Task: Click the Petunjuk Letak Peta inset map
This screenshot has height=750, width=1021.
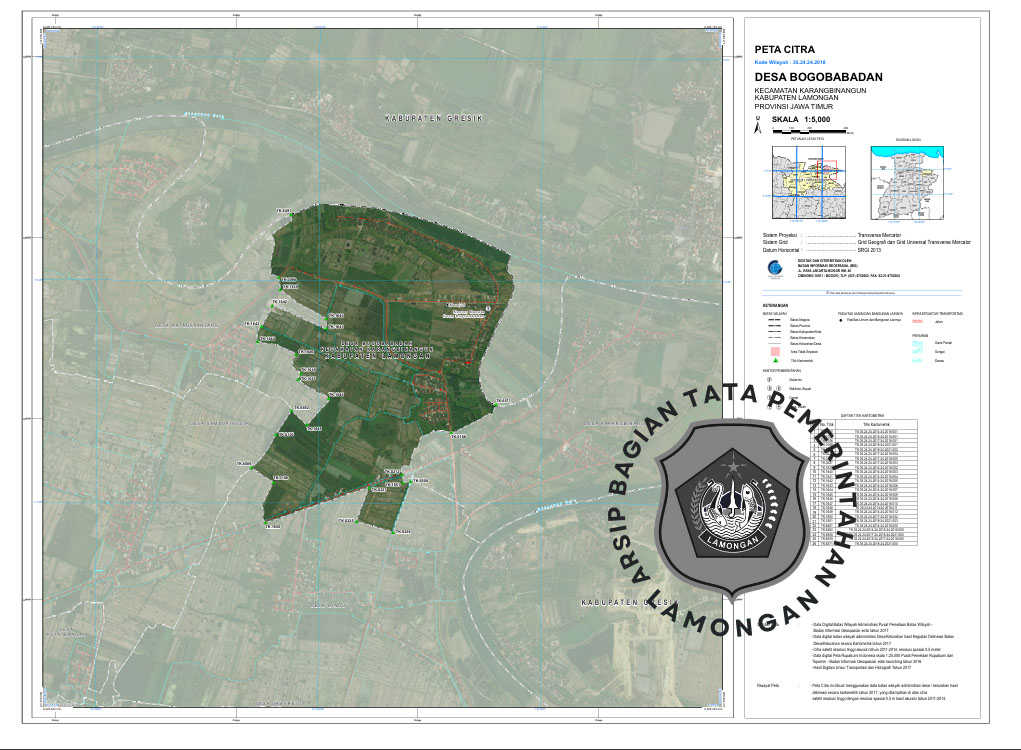Action: (x=807, y=182)
